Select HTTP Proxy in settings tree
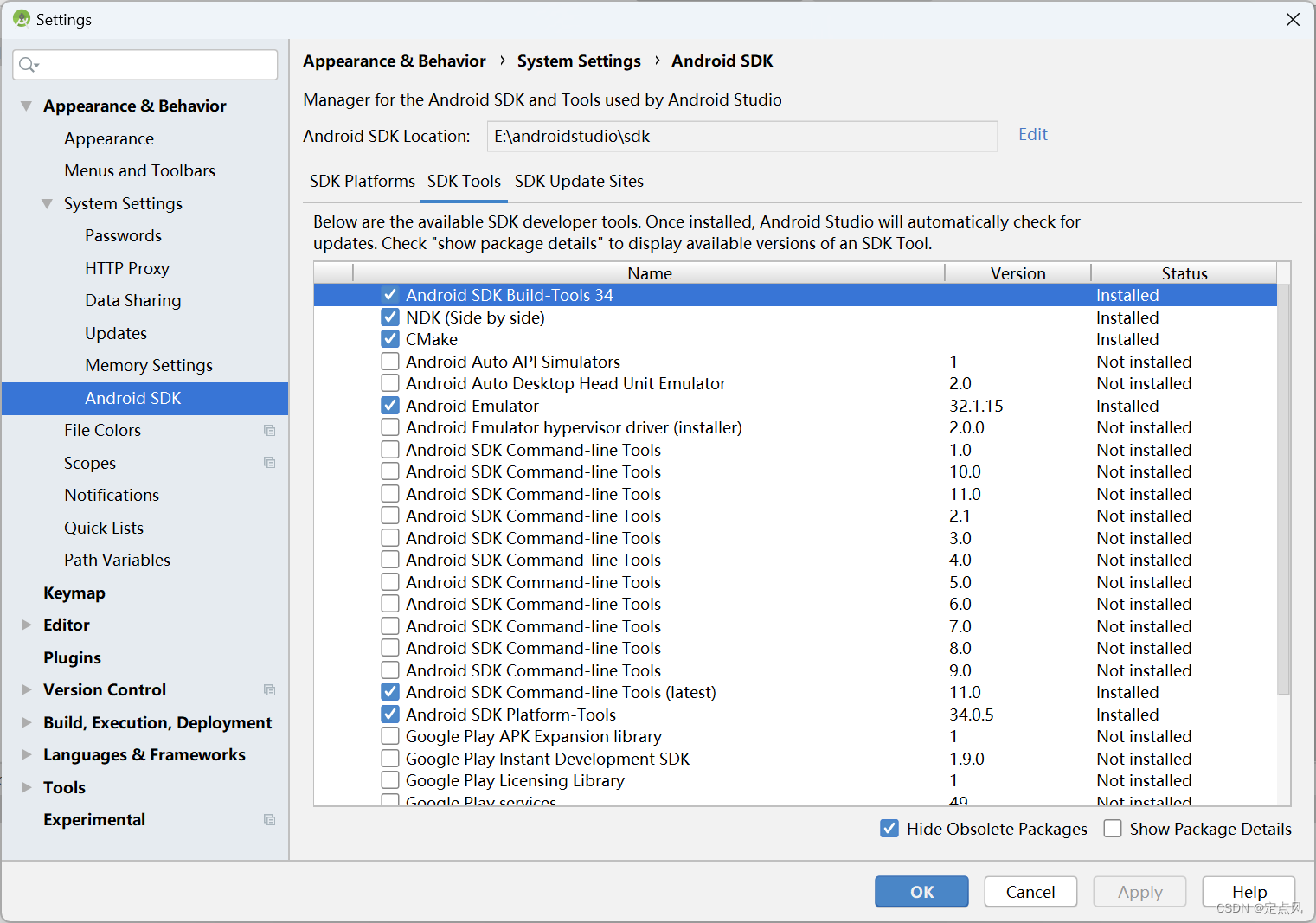Image resolution: width=1316 pixels, height=923 pixels. tap(127, 268)
